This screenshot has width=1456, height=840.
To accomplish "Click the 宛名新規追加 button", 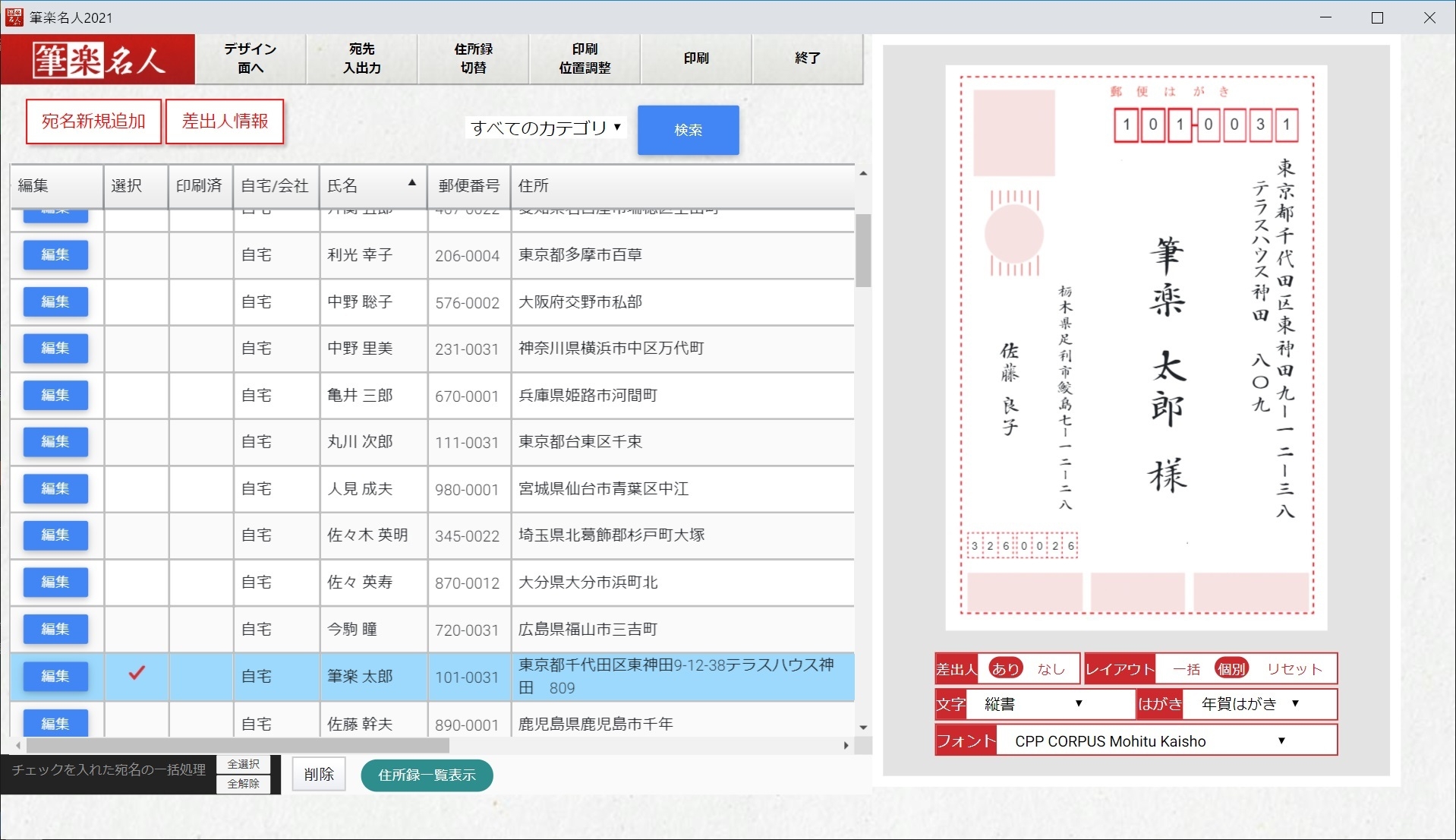I will pos(93,122).
